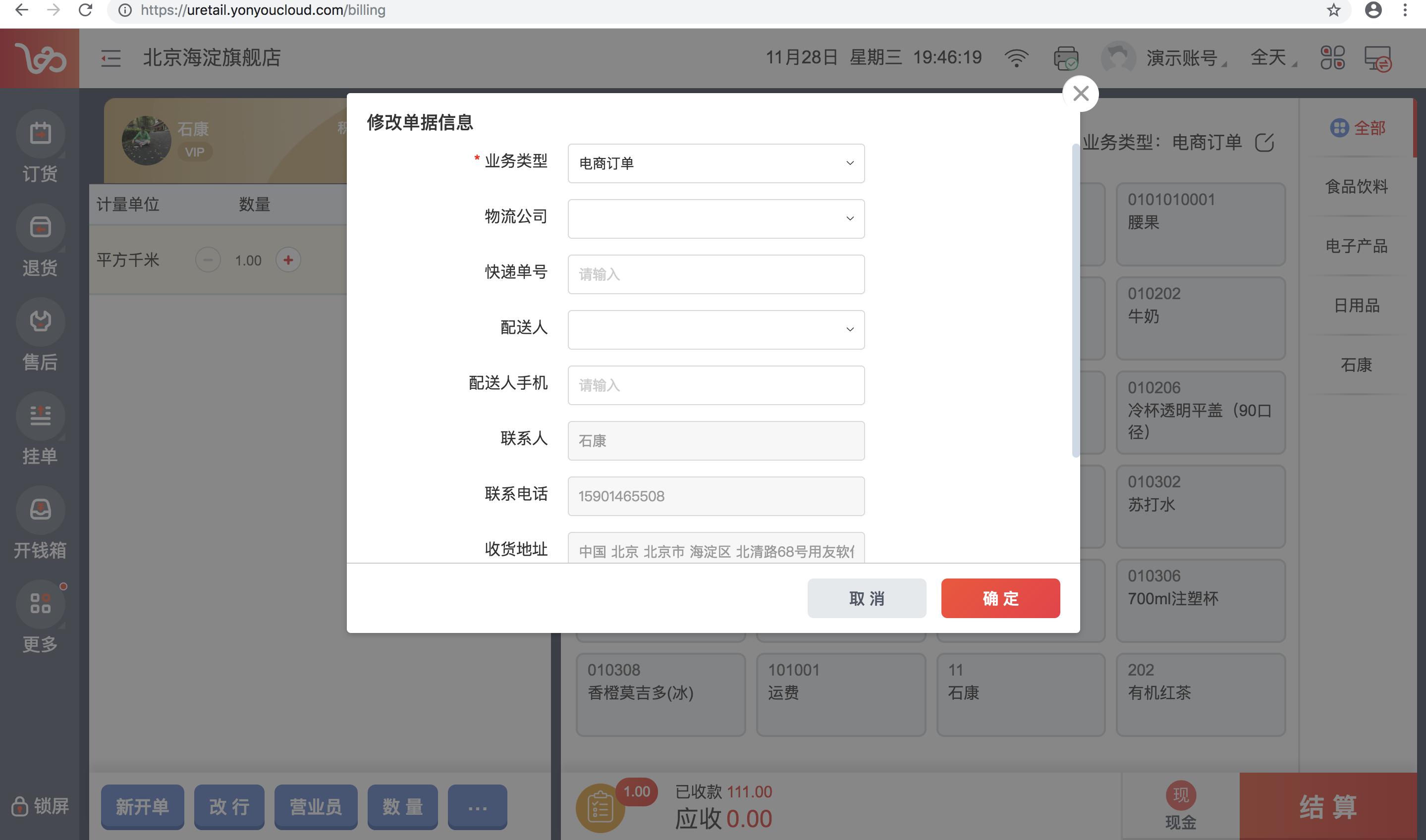This screenshot has height=840, width=1426.
Task: Increase quantity with the plus stepper
Action: (288, 261)
